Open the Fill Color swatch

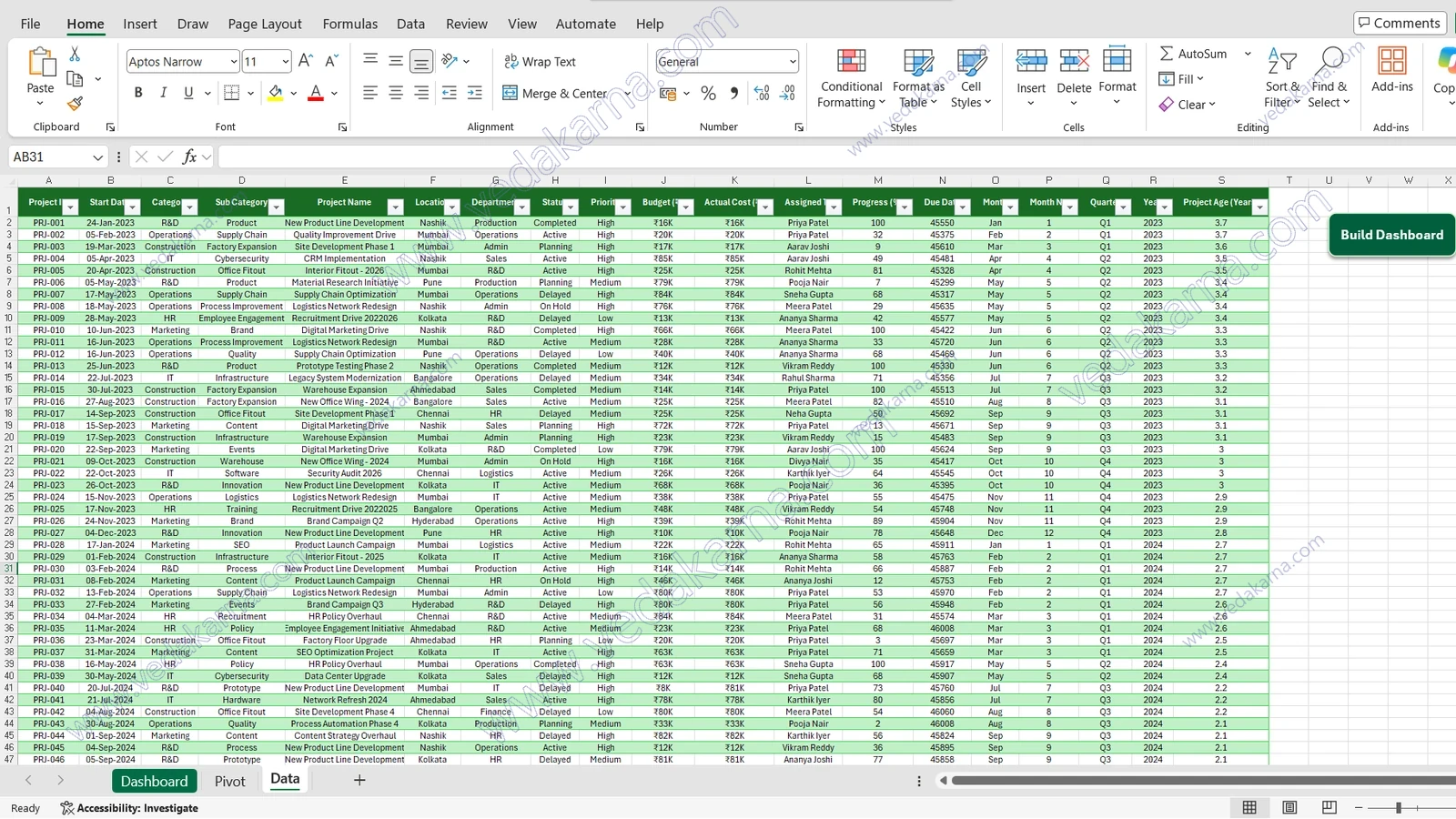(276, 92)
